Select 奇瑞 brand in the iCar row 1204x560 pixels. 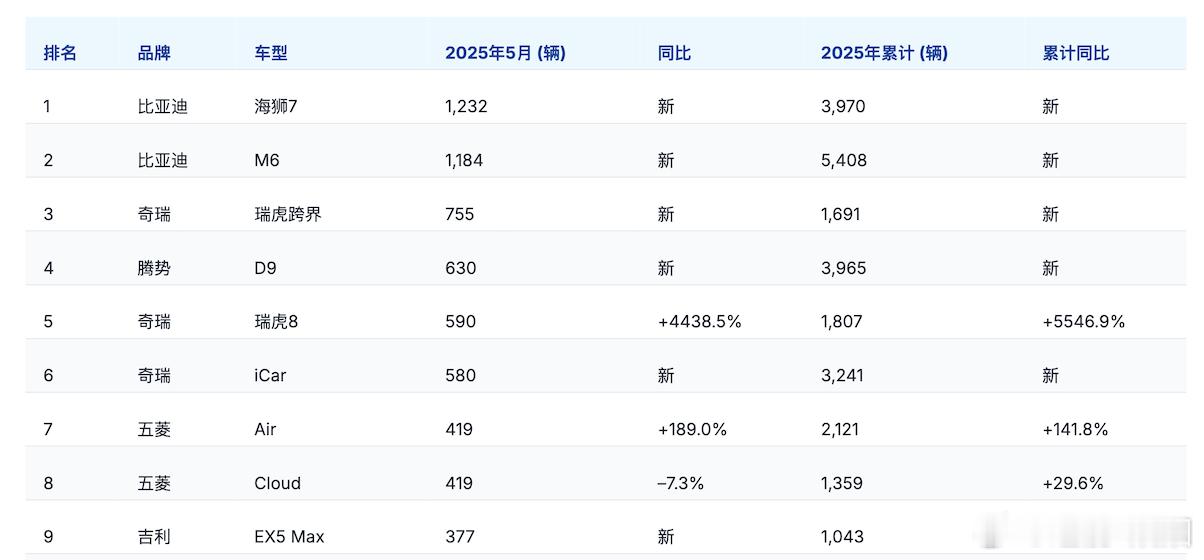click(154, 376)
